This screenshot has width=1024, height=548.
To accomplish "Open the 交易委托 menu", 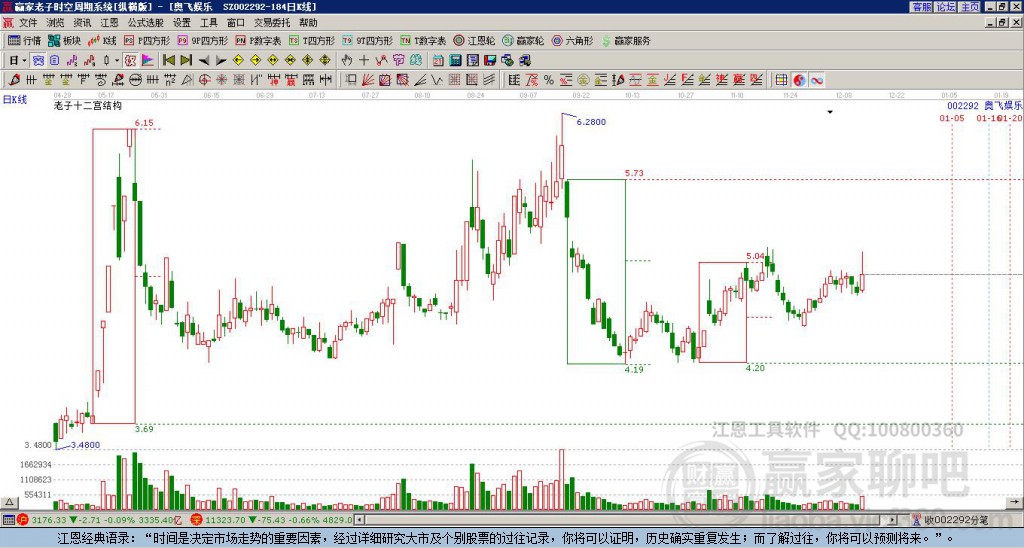I will (270, 22).
